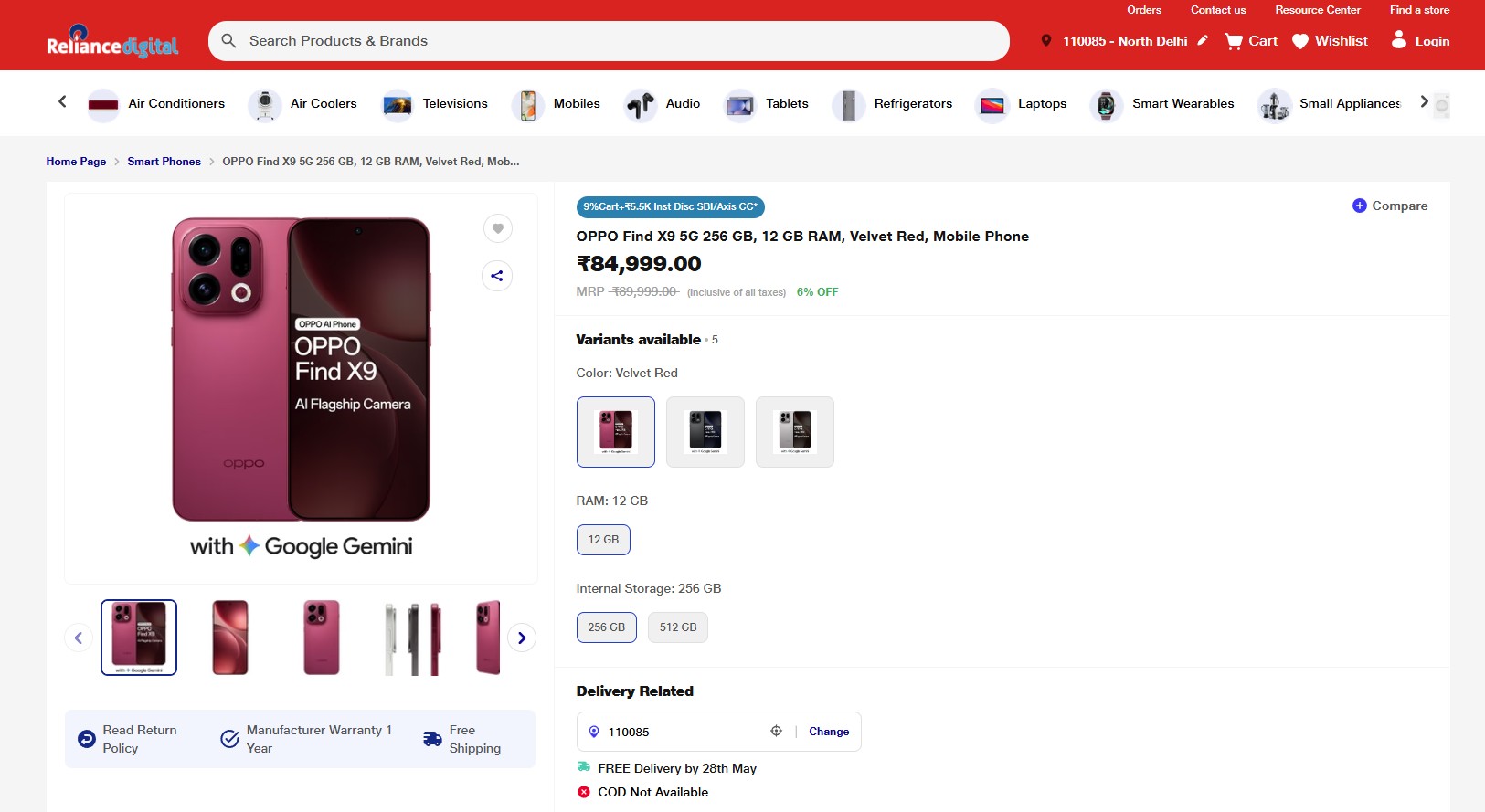1485x812 pixels.
Task: Select fourth thumbnail showing side views
Action: coord(413,638)
